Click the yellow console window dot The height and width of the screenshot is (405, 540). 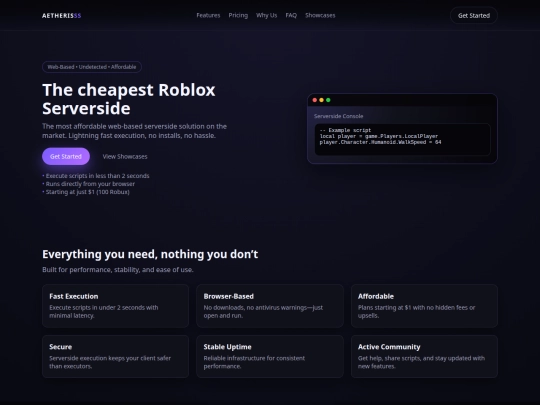321,100
